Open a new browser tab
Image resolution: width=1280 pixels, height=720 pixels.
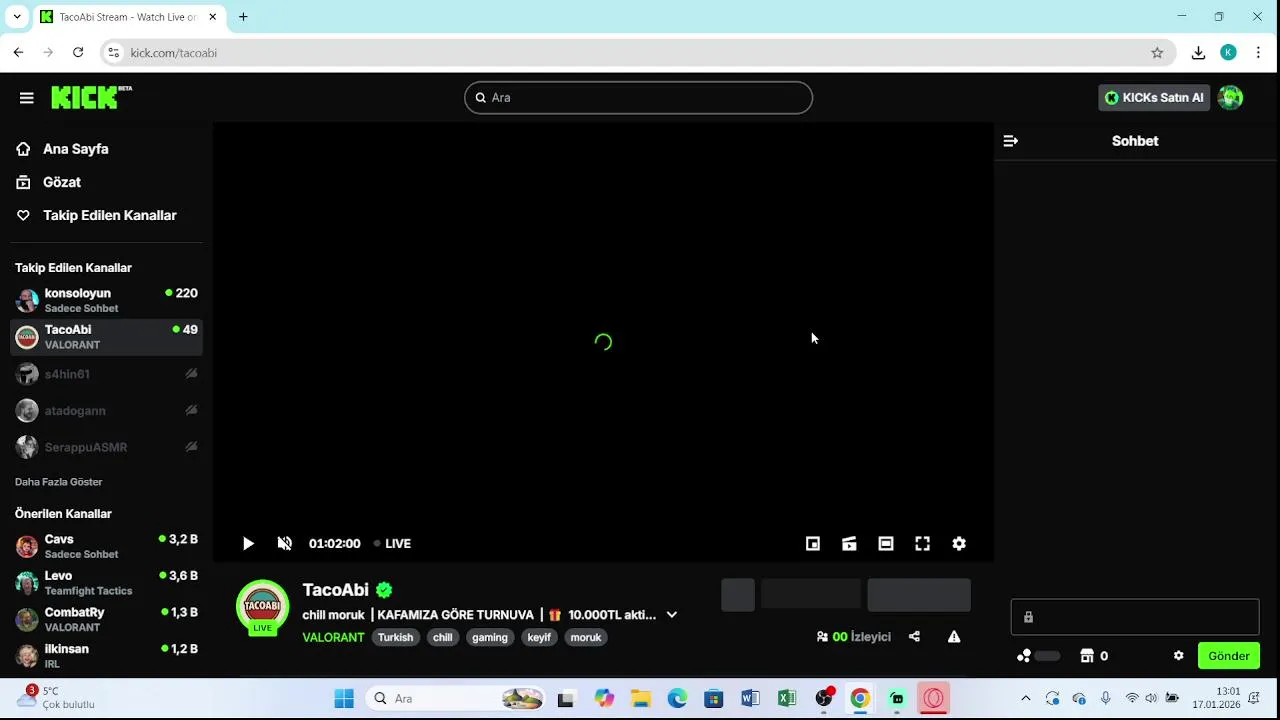click(x=243, y=17)
